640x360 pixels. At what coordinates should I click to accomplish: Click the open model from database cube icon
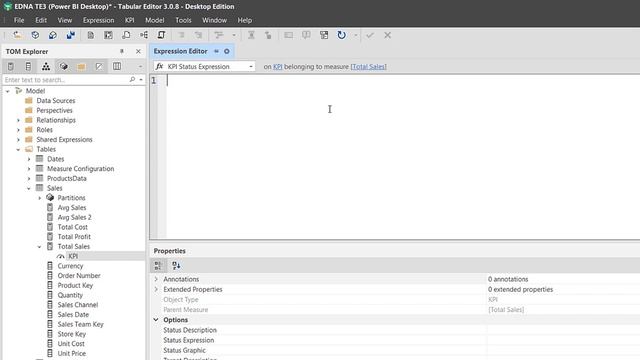coord(35,35)
